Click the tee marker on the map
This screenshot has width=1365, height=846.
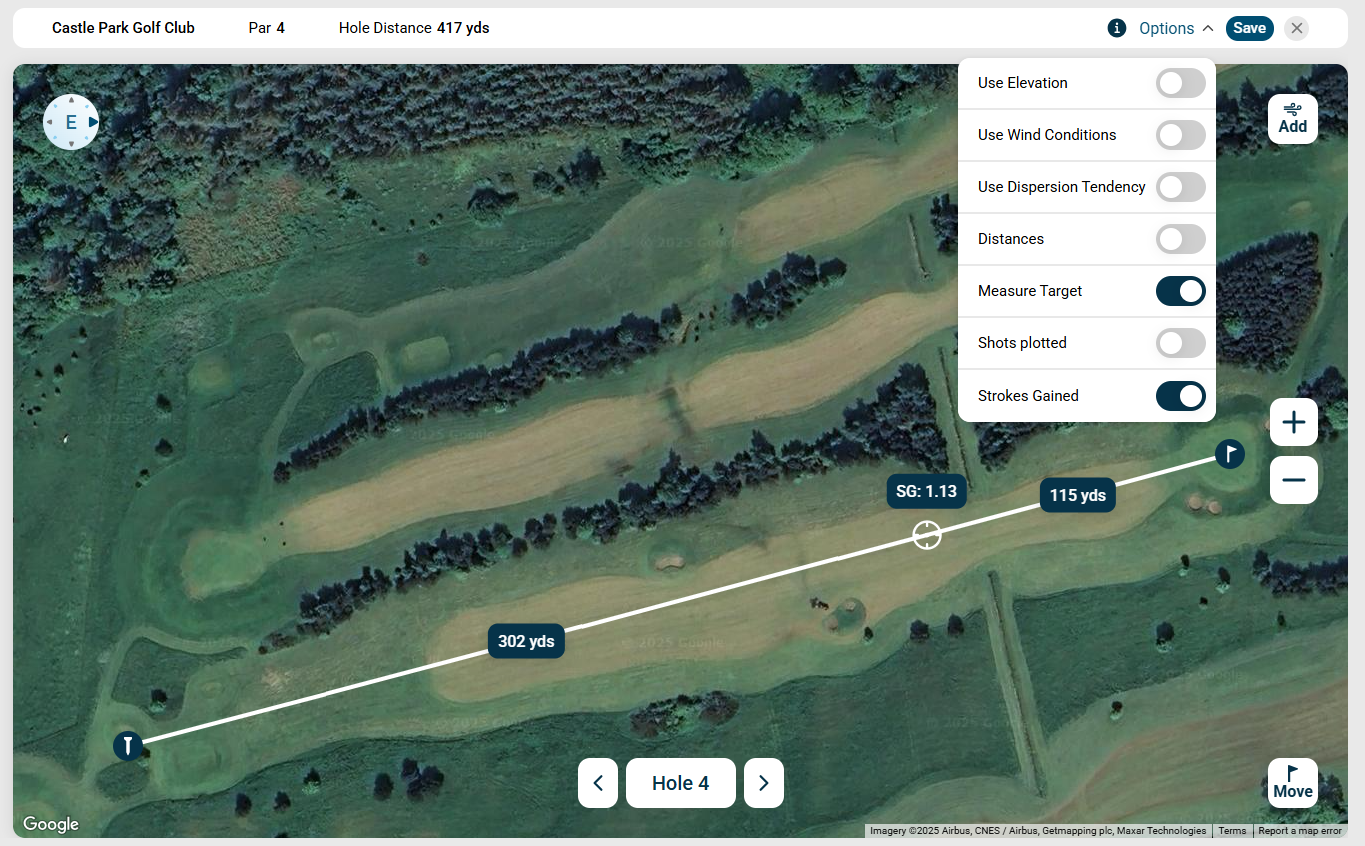[x=128, y=745]
